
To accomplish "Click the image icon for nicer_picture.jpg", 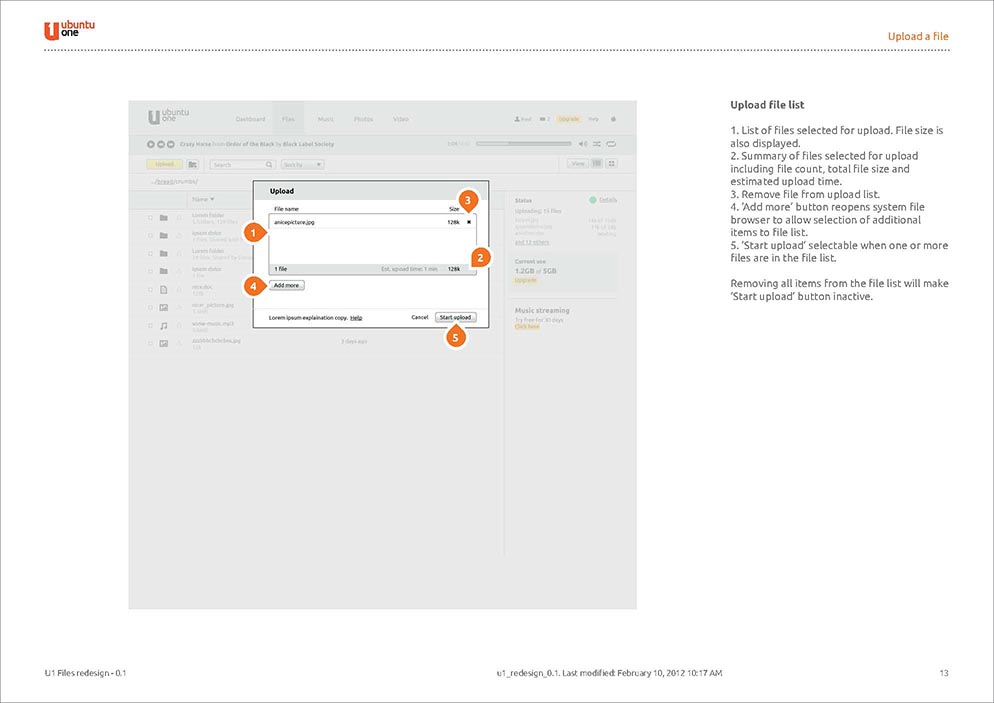I will (x=164, y=307).
